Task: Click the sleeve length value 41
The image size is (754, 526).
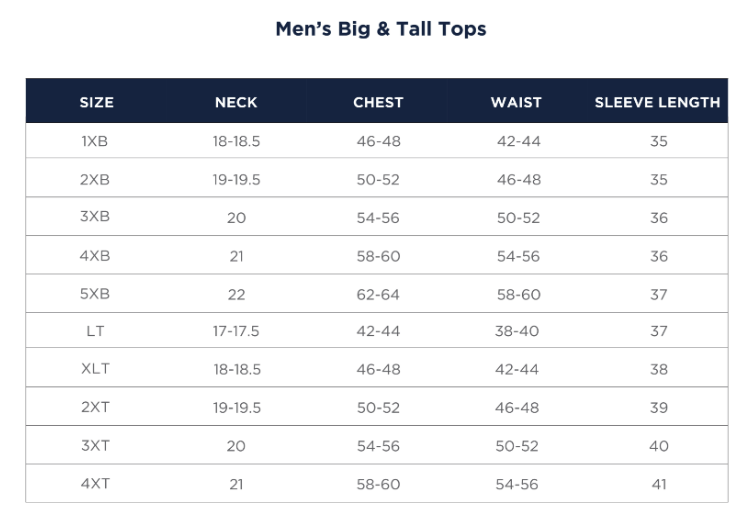Action: (658, 484)
